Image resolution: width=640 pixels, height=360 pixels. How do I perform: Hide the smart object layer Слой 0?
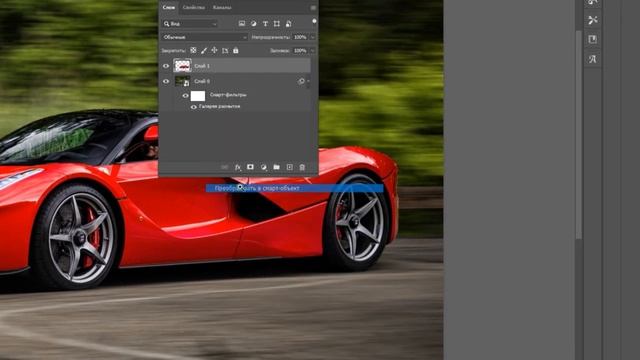166,81
